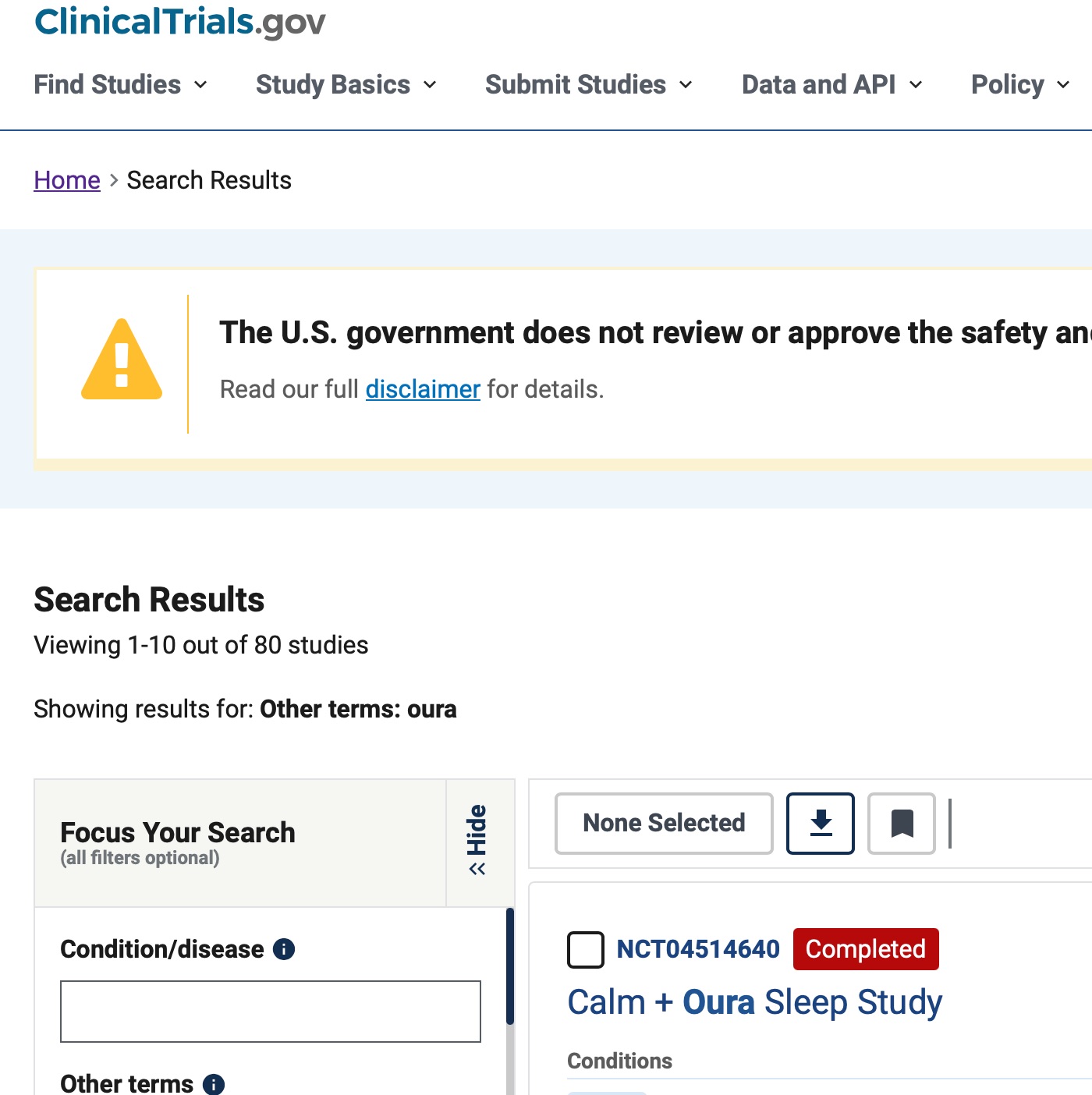Screen dimensions: 1092x1095
Task: Select the NCT04514640 study checkbox
Action: tap(586, 949)
